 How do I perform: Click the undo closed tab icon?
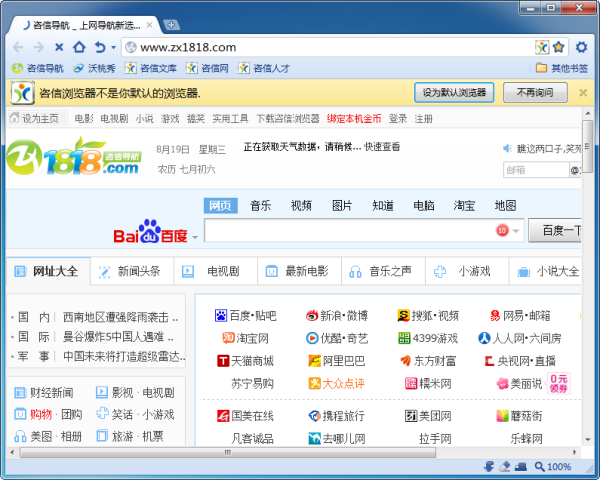(100, 47)
